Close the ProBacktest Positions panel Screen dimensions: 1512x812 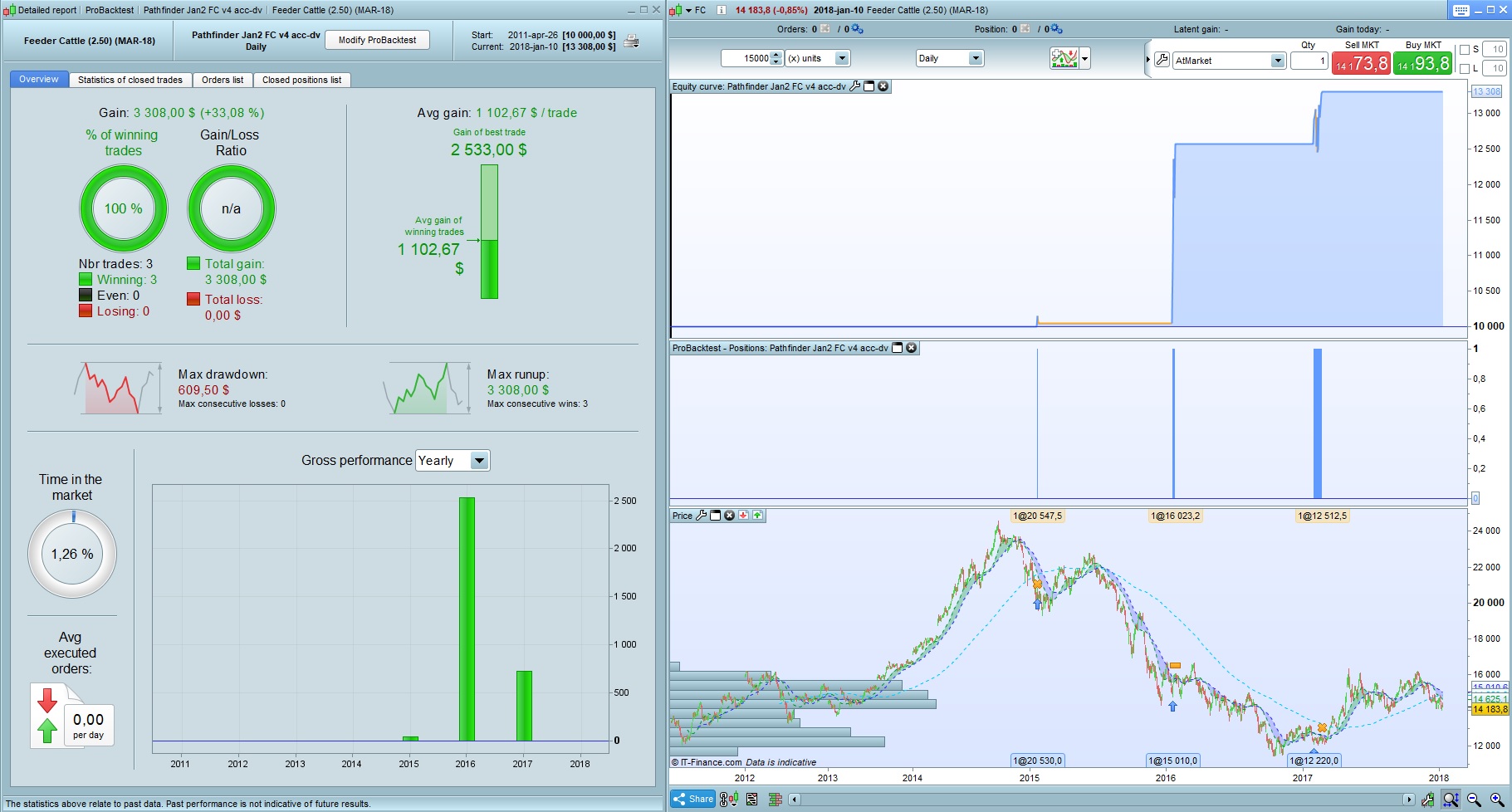[x=912, y=348]
